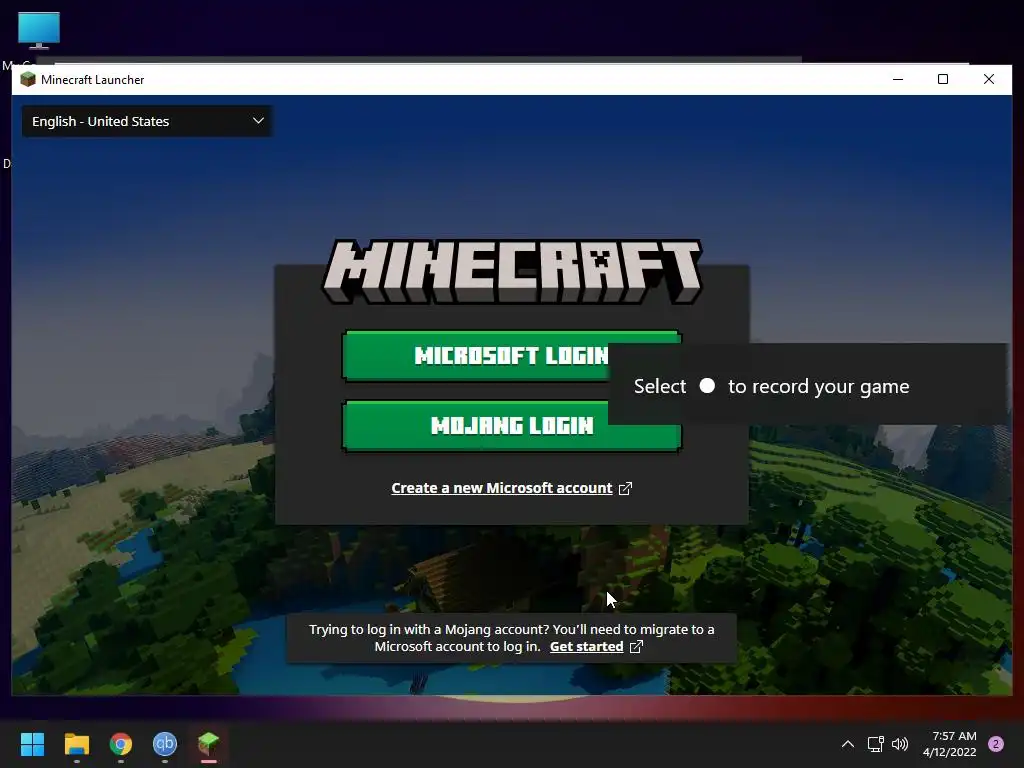
Task: Open the language dropdown English - United States
Action: [147, 121]
